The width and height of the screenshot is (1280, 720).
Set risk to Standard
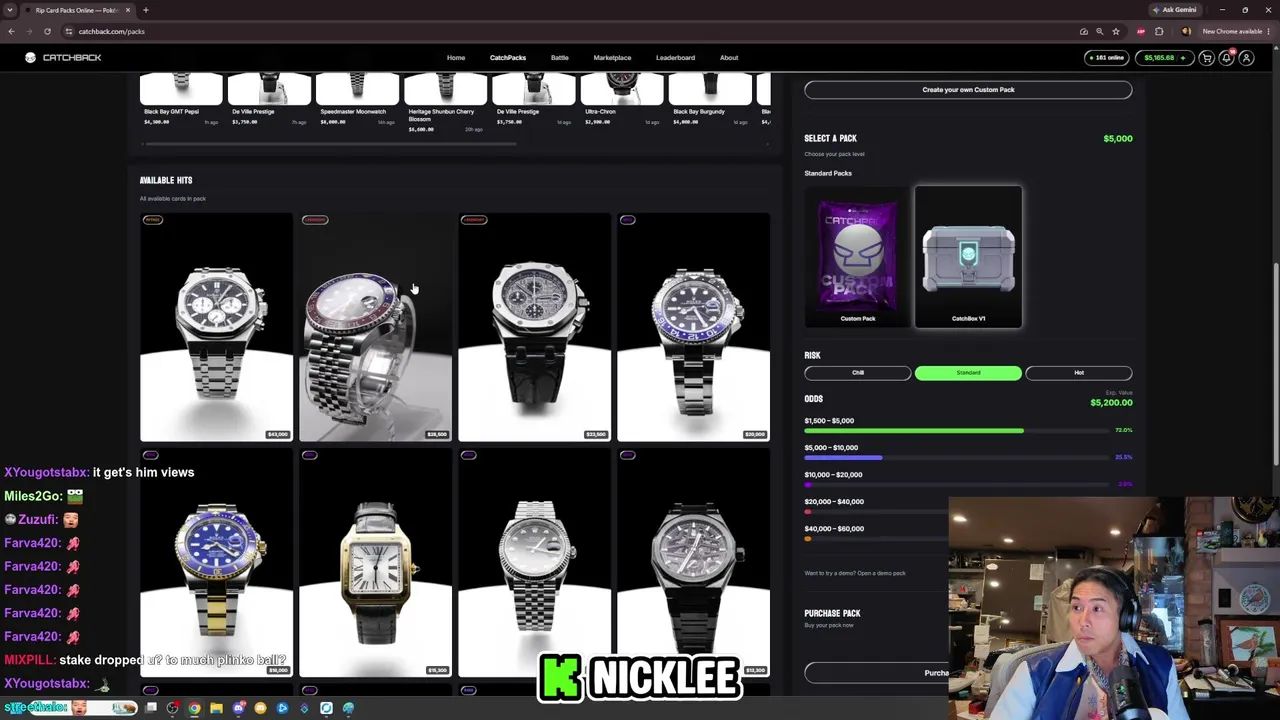(x=968, y=373)
